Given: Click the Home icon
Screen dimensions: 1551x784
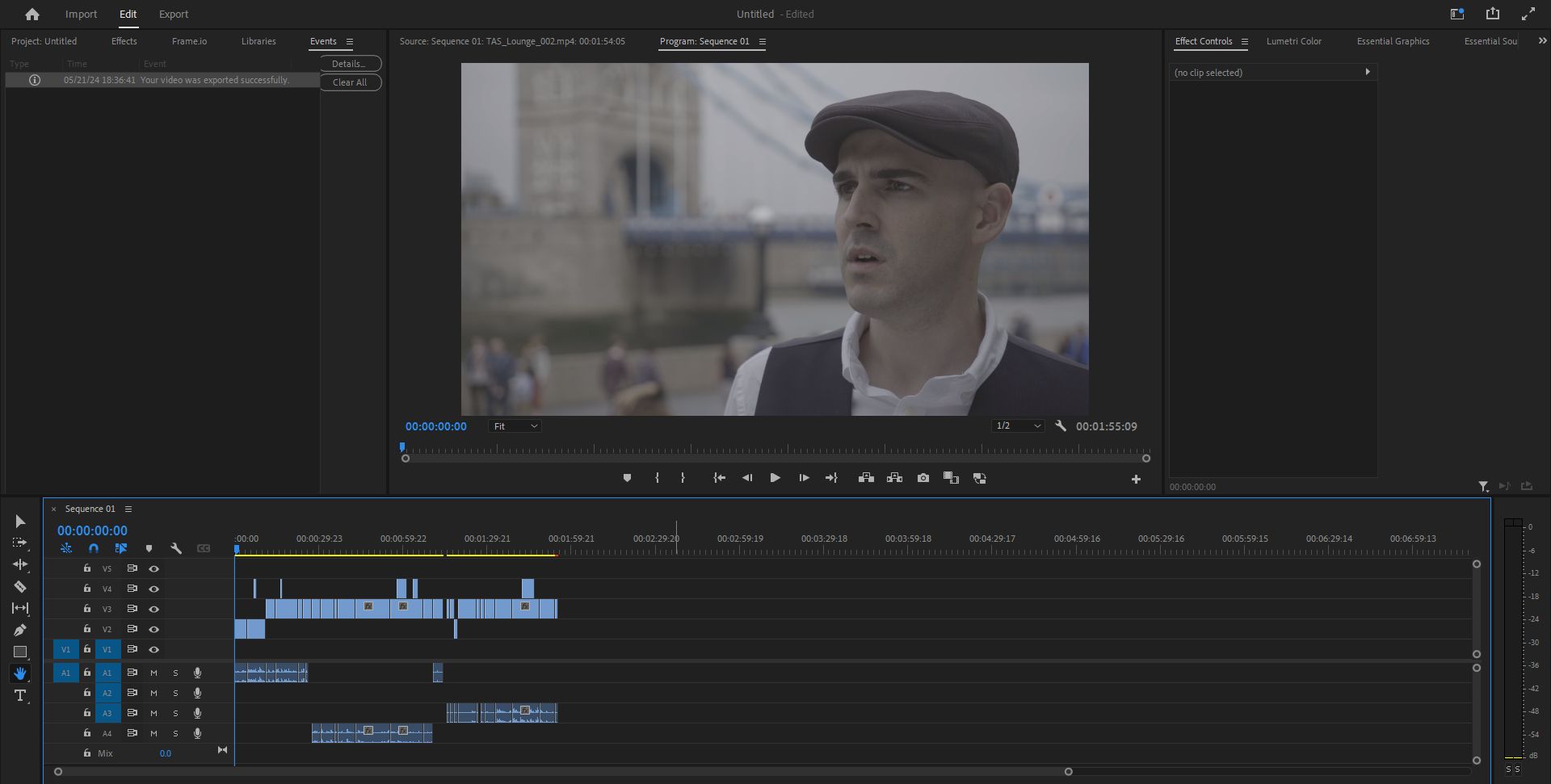Looking at the screenshot, I should click(x=32, y=15).
